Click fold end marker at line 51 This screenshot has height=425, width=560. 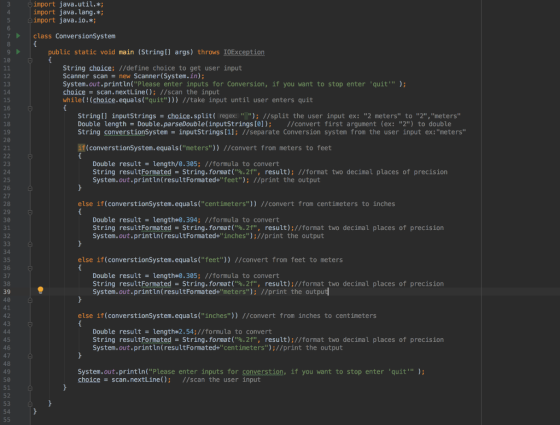(x=30, y=388)
